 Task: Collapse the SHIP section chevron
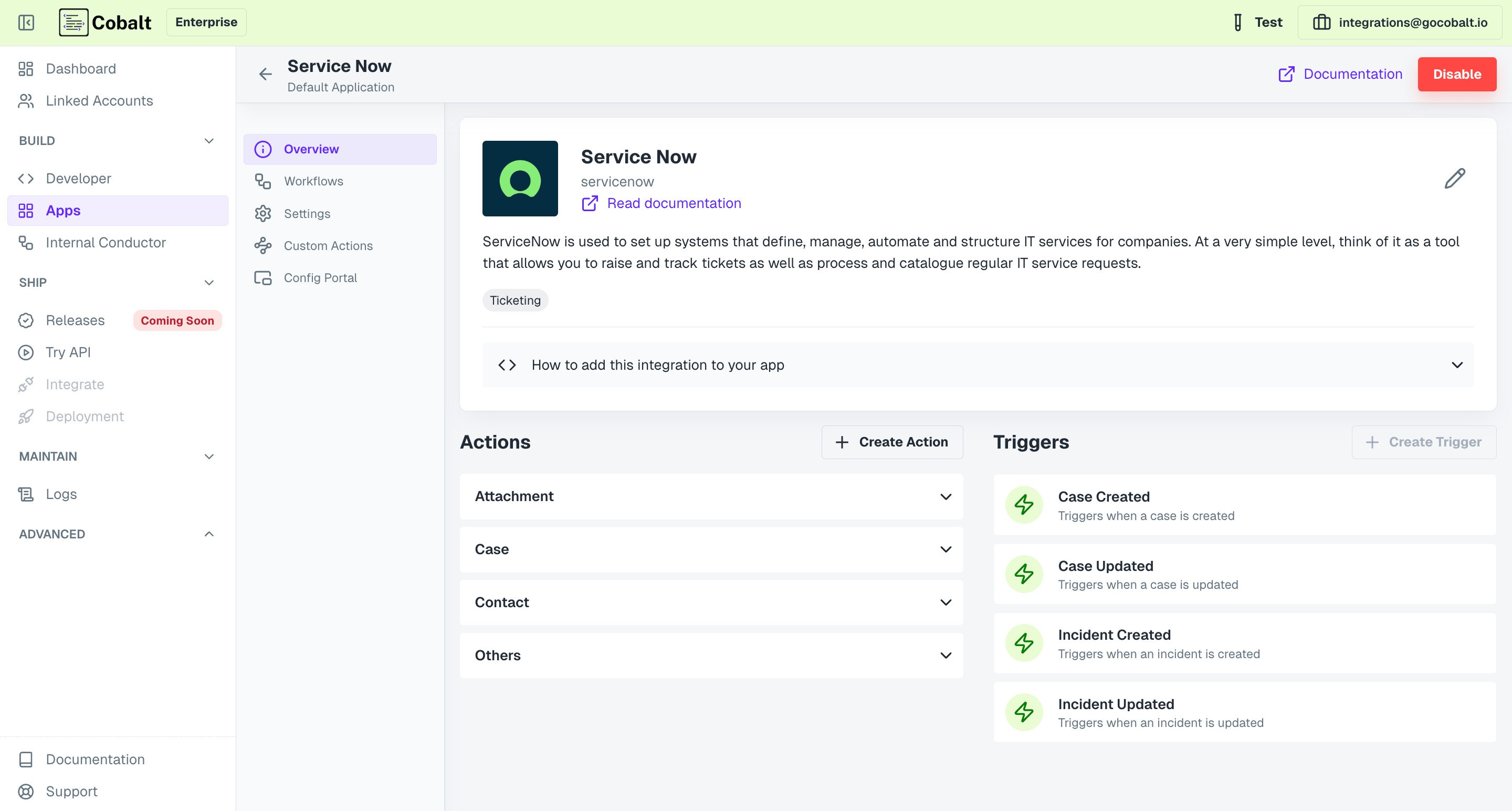coord(209,283)
